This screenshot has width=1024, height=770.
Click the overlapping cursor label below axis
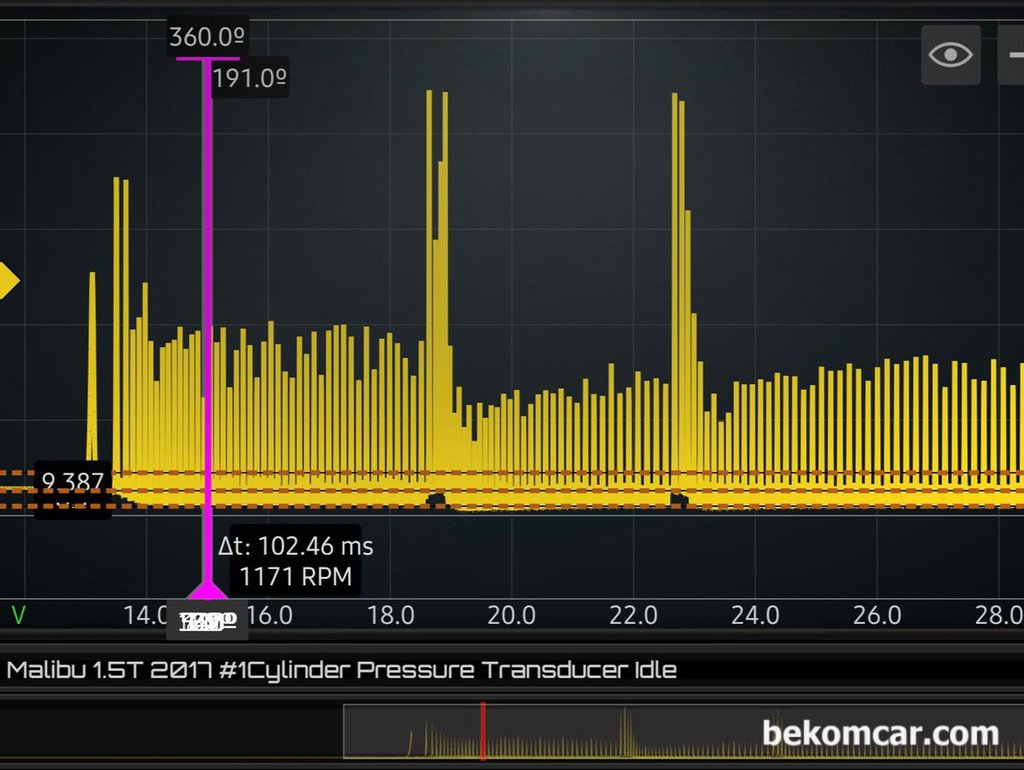pos(207,621)
